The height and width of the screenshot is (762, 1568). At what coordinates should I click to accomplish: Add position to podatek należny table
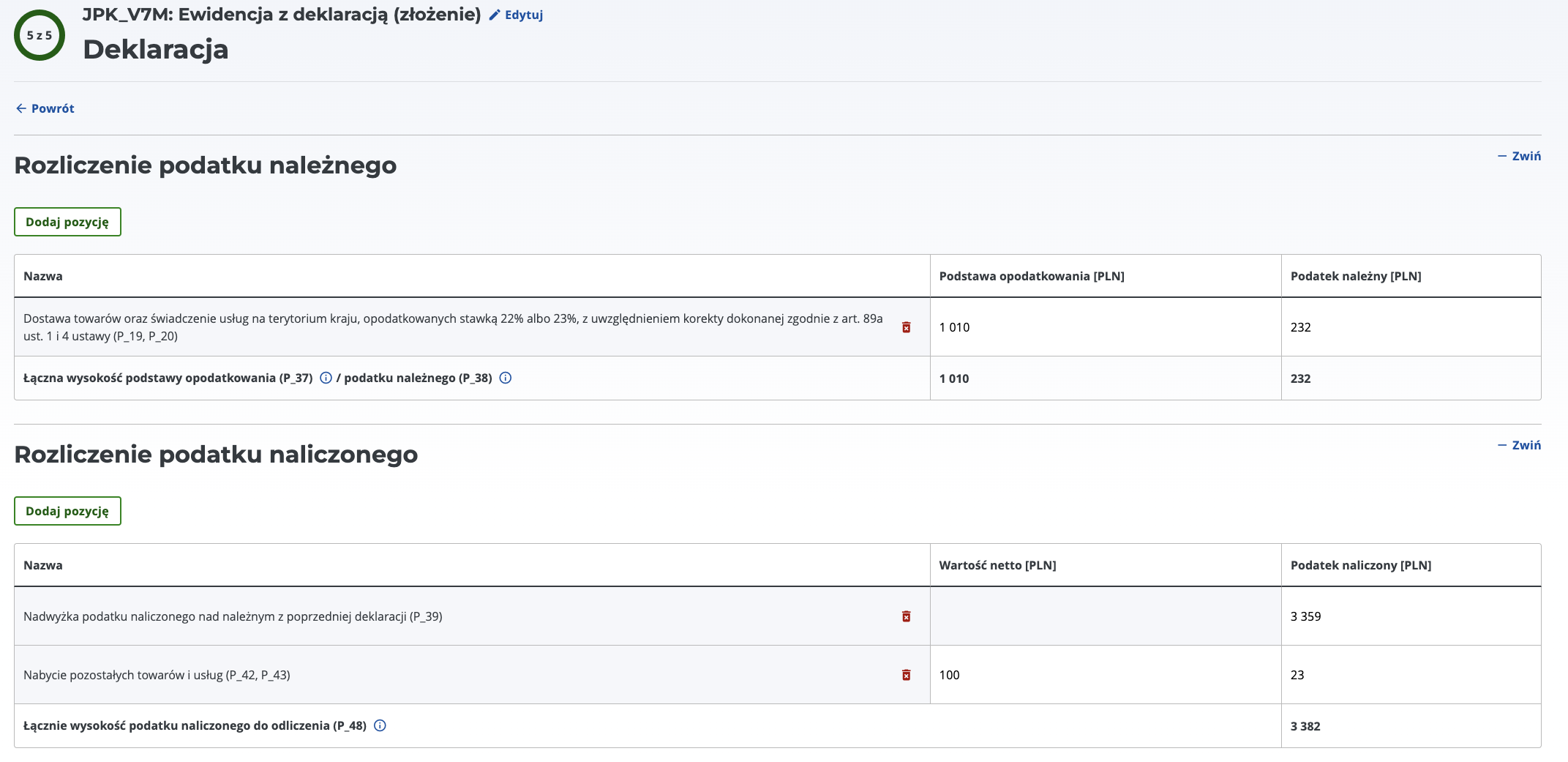[67, 222]
